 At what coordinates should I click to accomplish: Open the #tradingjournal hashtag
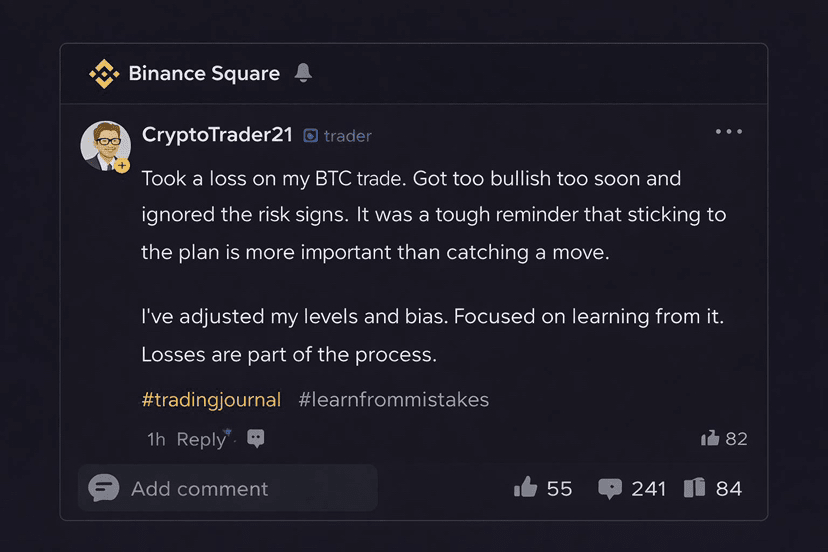pyautogui.click(x=211, y=399)
